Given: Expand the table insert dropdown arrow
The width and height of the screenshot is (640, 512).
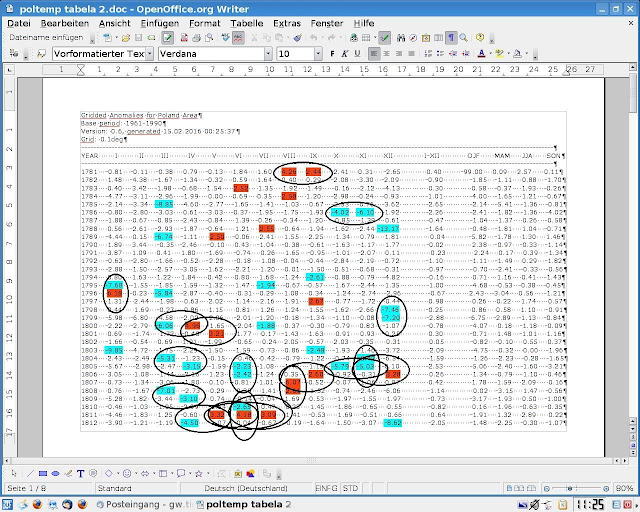Looking at the screenshot, I should click(374, 38).
